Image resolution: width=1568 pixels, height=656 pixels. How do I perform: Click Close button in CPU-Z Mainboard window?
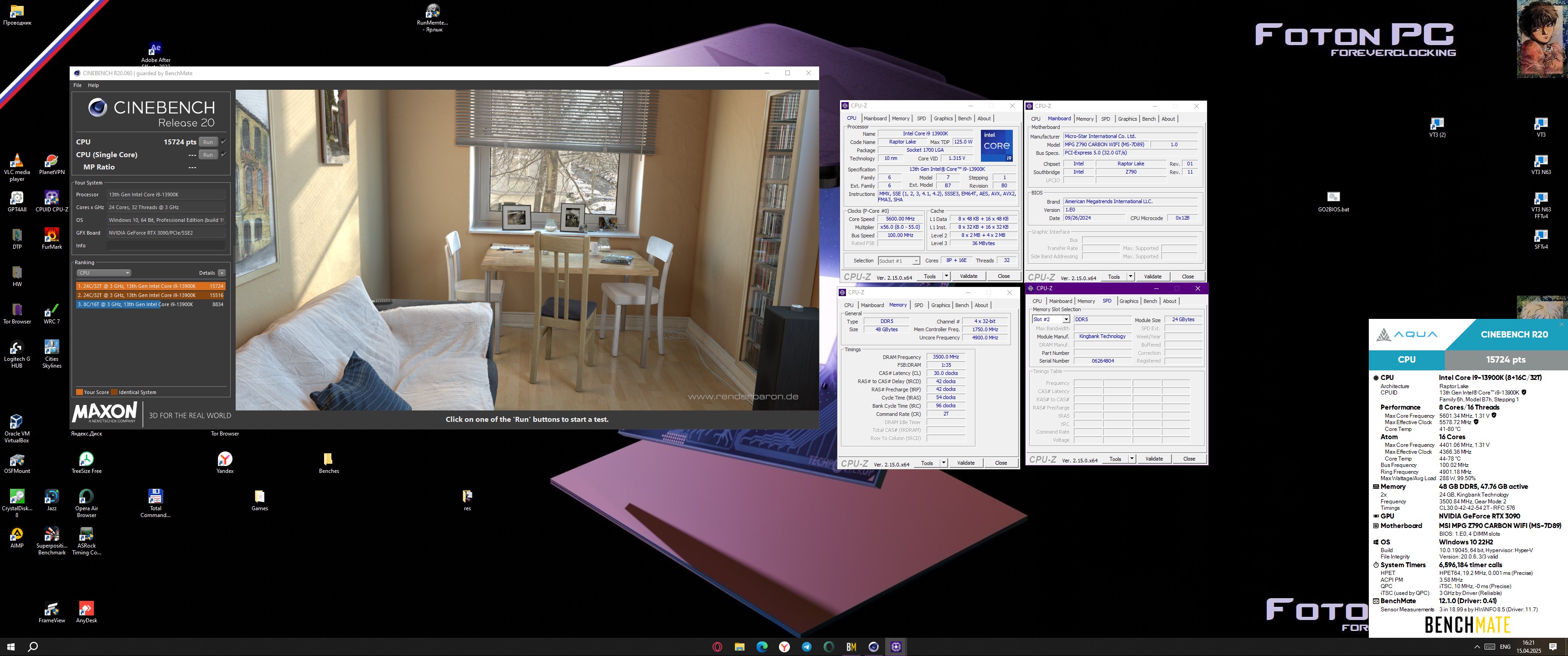(x=1187, y=276)
